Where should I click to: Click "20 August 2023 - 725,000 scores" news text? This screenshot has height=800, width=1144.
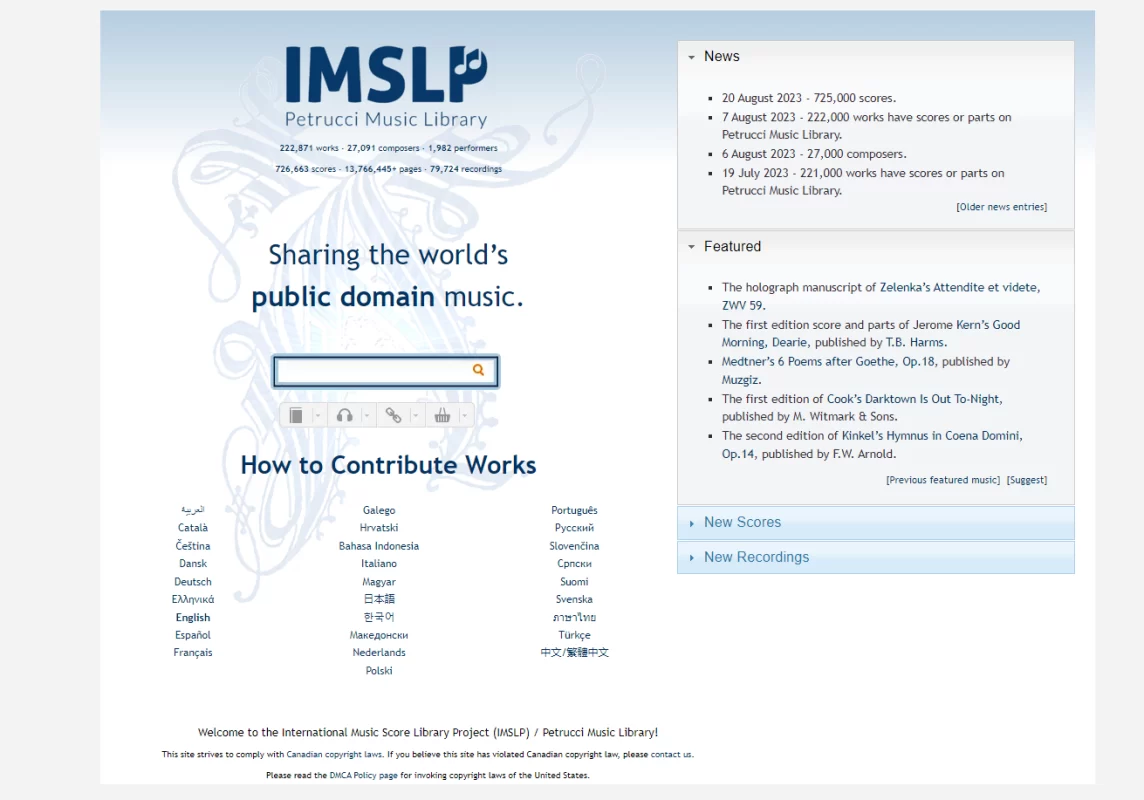tap(808, 98)
